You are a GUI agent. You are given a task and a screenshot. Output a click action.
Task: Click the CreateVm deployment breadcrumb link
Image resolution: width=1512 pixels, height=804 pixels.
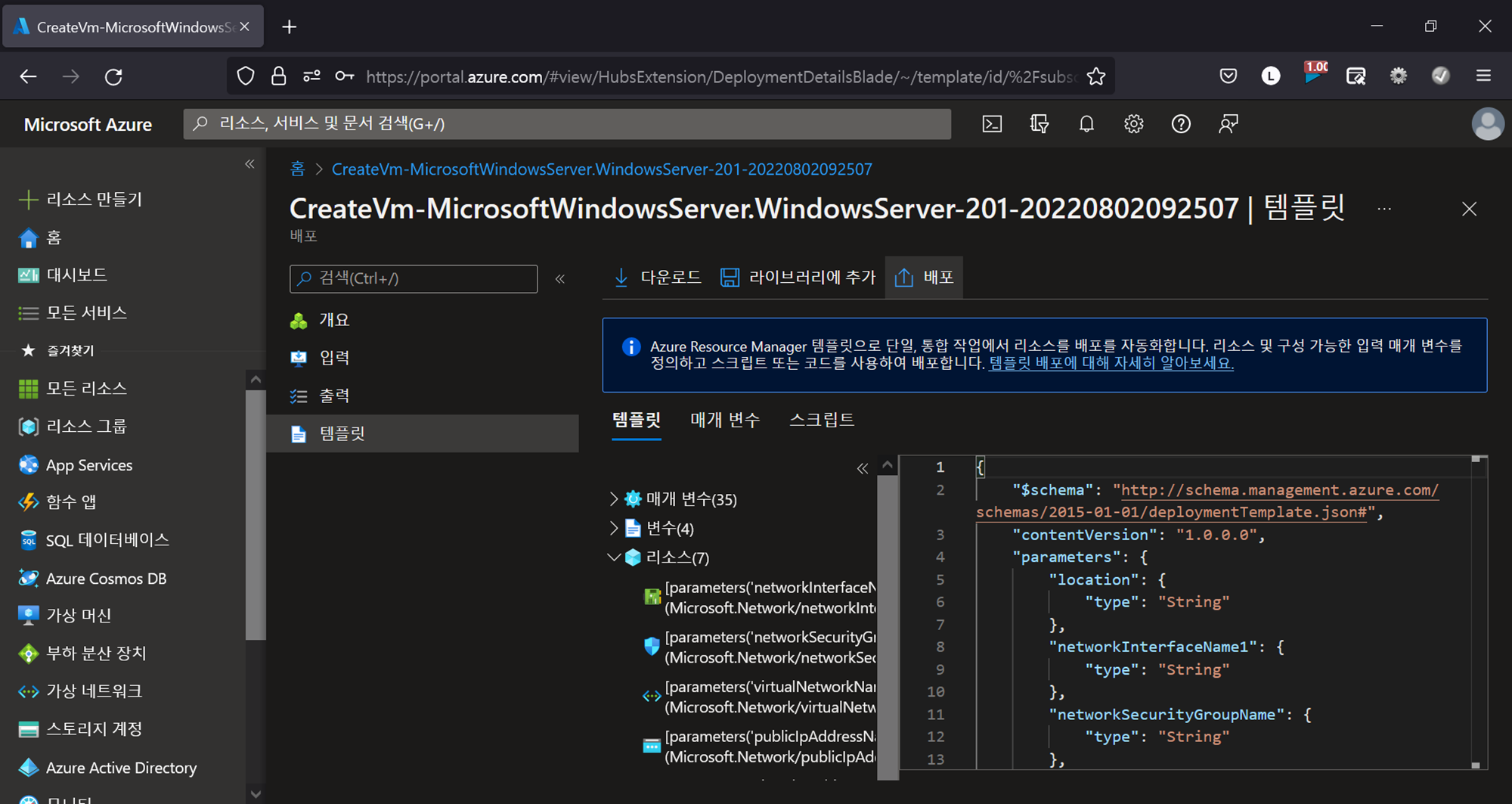tap(602, 169)
